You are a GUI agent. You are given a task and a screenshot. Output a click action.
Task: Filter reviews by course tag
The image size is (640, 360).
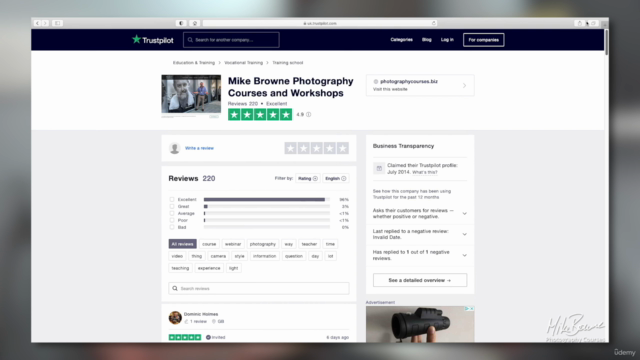coord(209,244)
